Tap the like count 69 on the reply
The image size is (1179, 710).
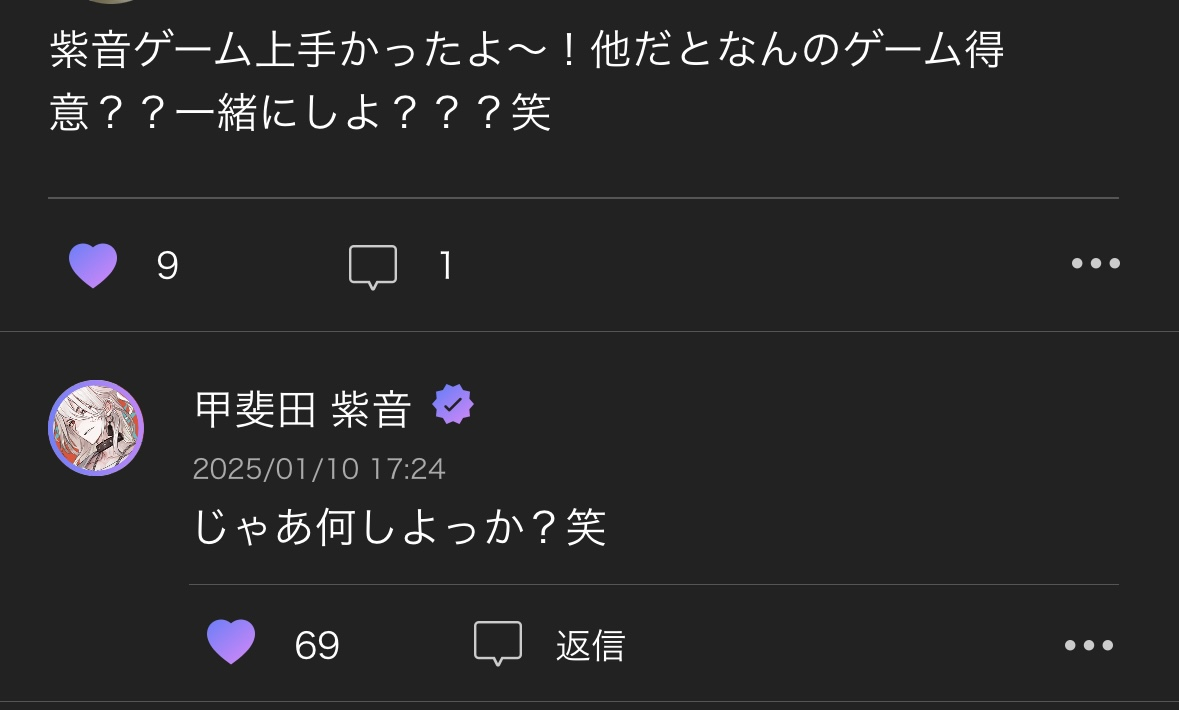(x=317, y=645)
